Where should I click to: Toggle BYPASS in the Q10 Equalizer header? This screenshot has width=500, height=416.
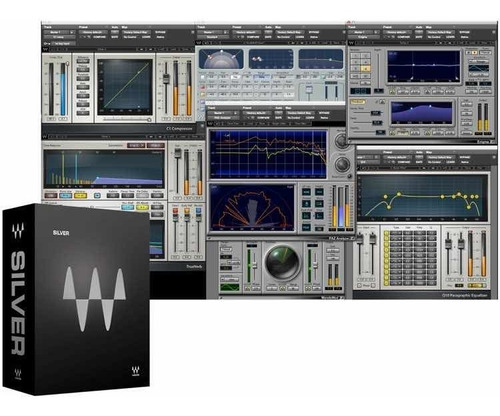[464, 157]
